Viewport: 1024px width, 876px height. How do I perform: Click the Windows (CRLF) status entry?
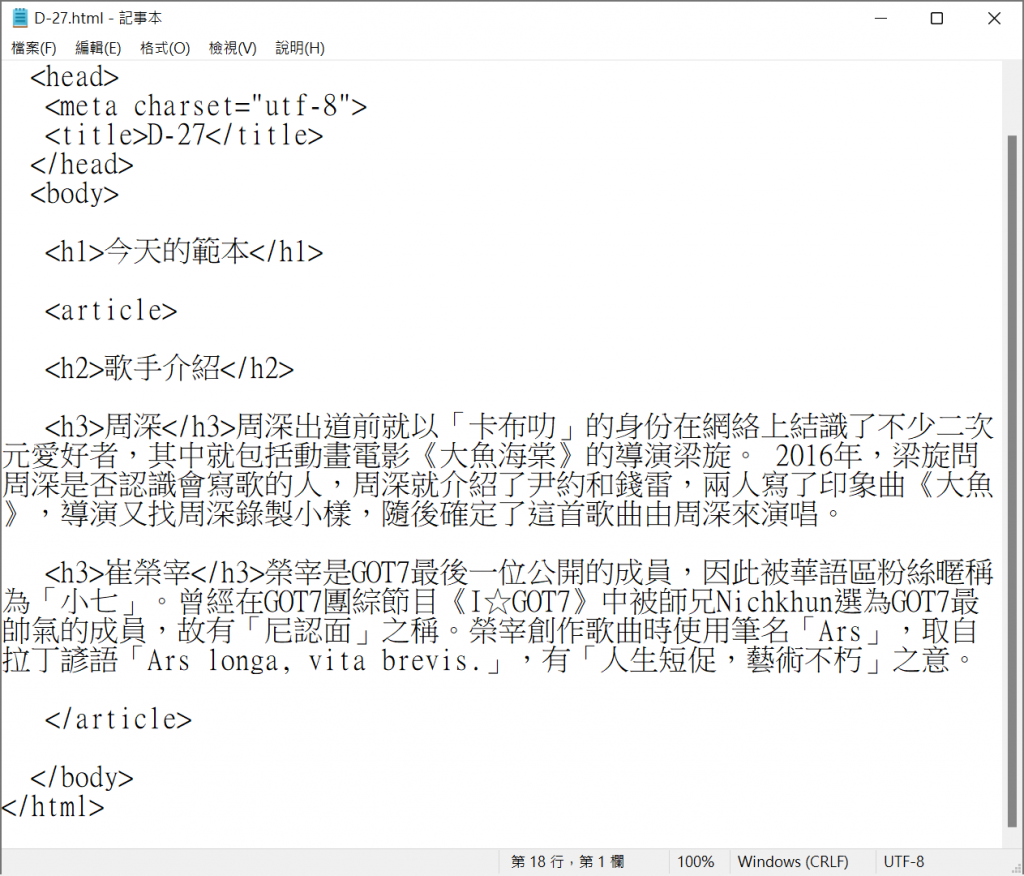[x=793, y=862]
